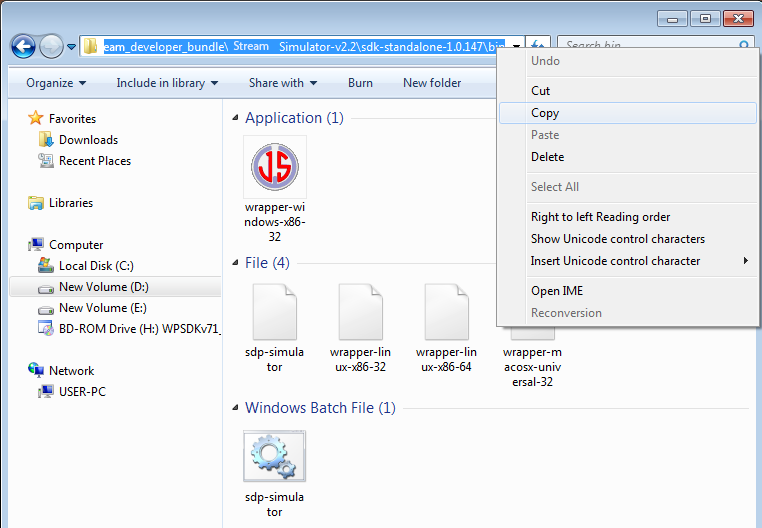Select USER-PC under Network
The width and height of the screenshot is (762, 528).
point(82,392)
